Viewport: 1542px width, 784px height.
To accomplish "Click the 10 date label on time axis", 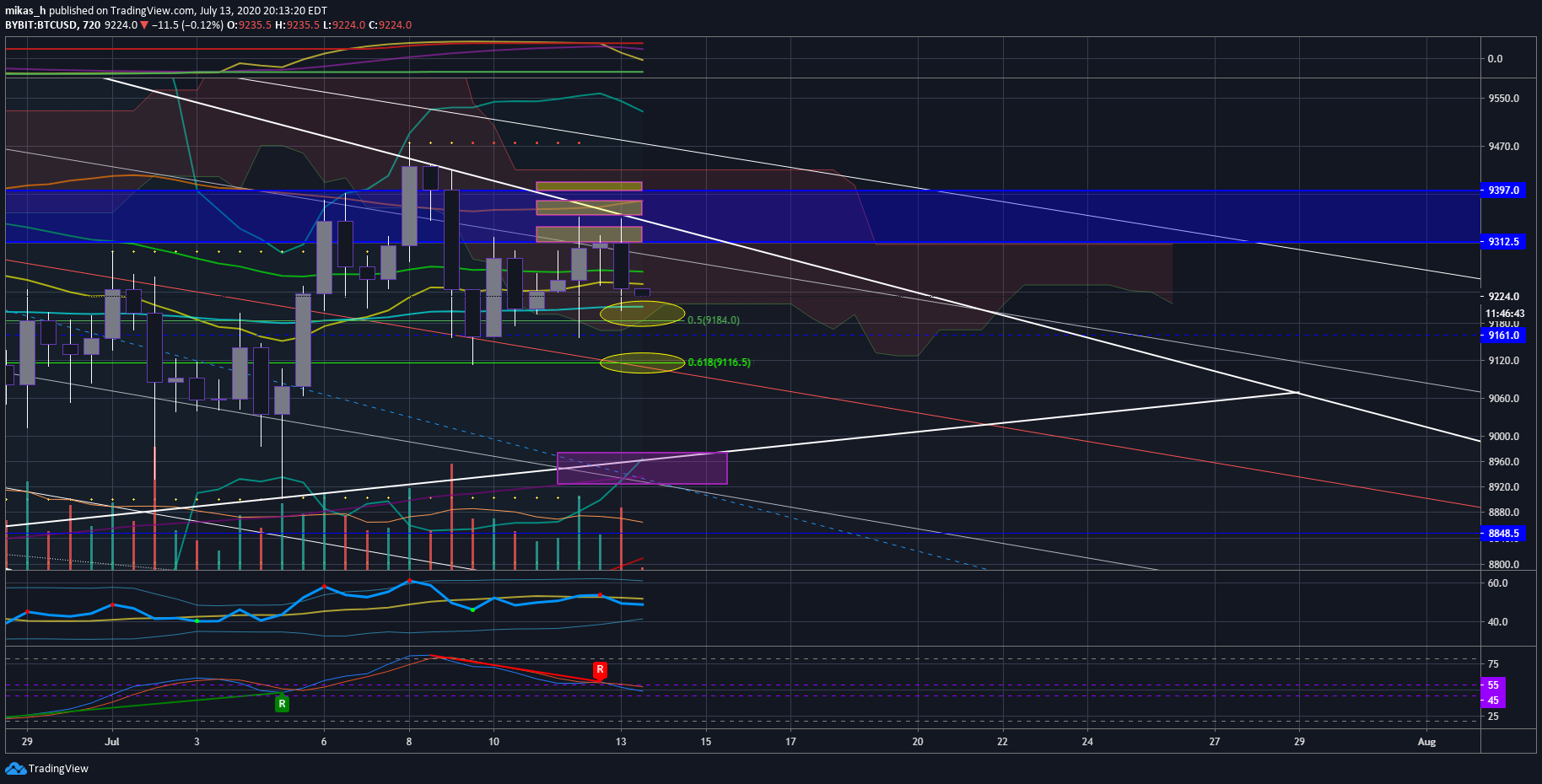I will pyautogui.click(x=493, y=742).
